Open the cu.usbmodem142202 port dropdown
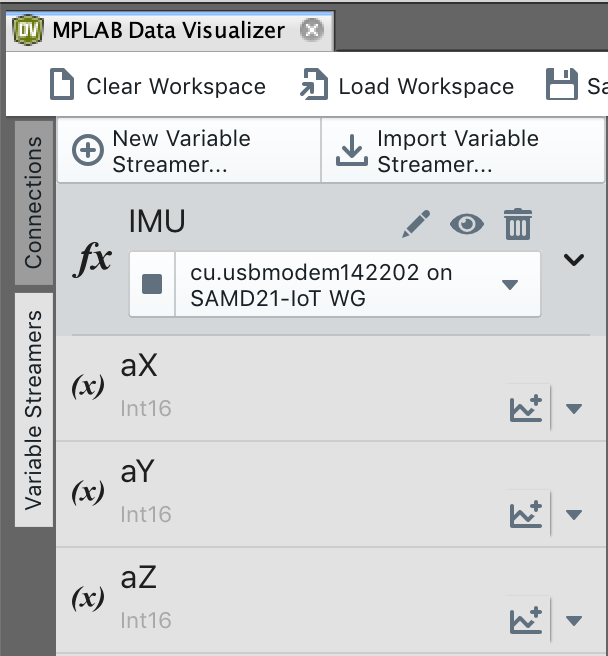The height and width of the screenshot is (656, 608). [x=510, y=284]
